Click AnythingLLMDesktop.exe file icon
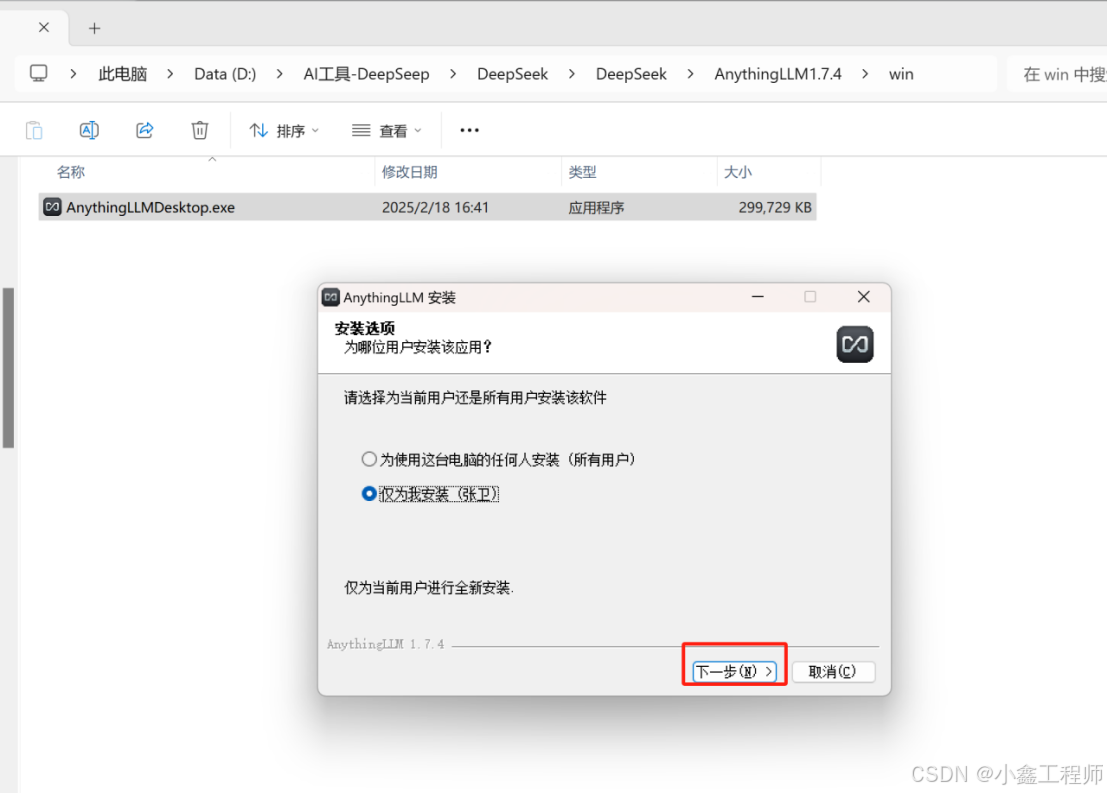 pyautogui.click(x=52, y=207)
